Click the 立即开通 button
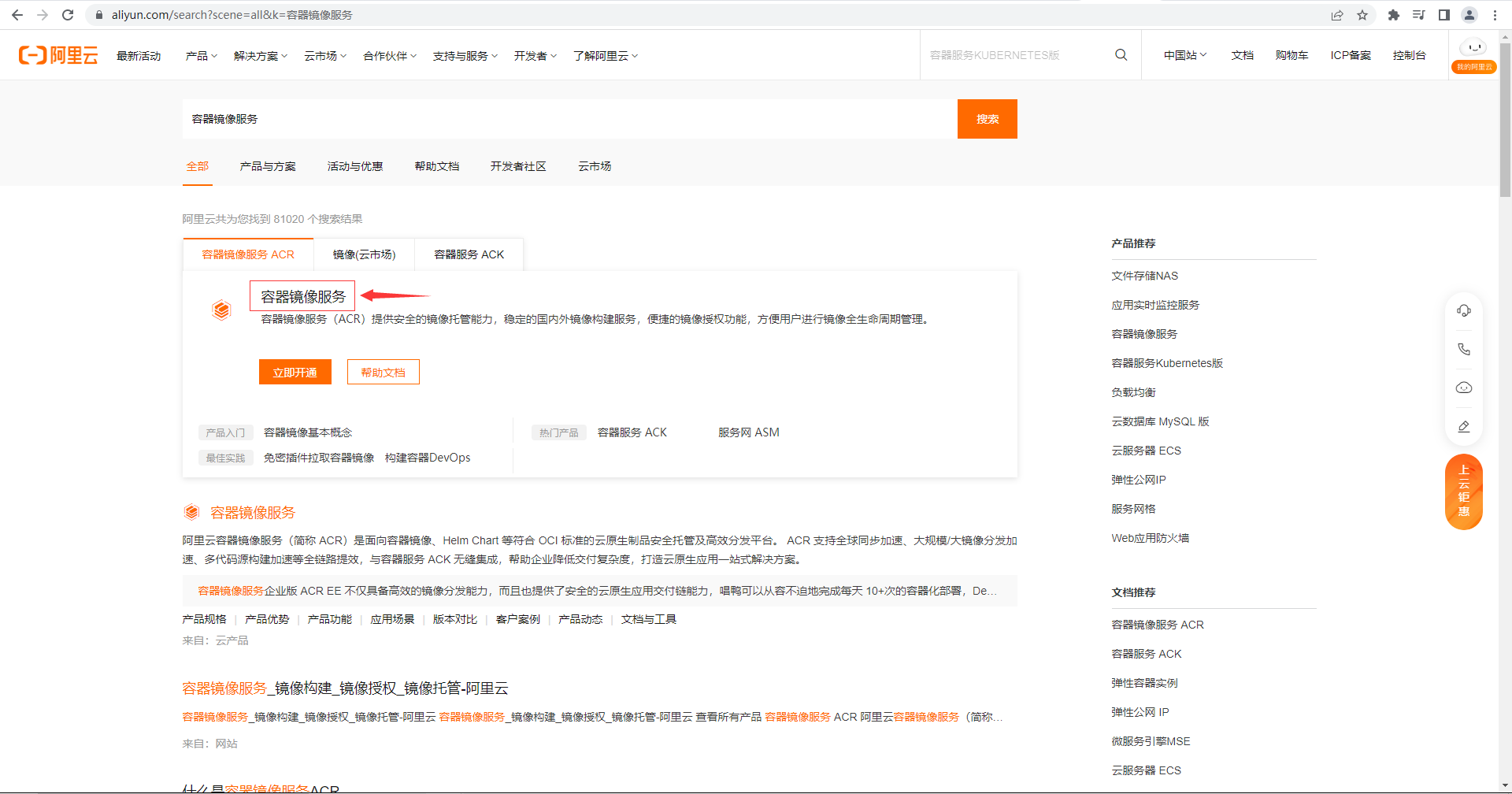 click(x=295, y=372)
